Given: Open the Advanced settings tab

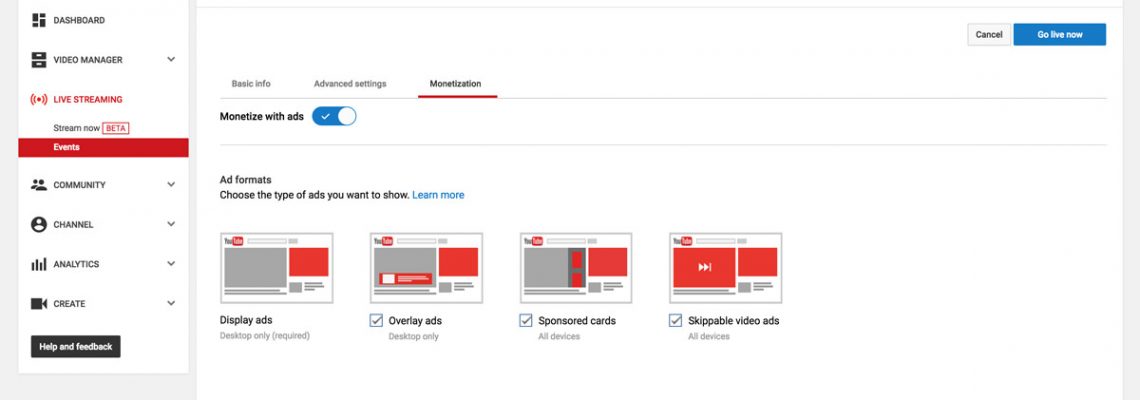Looking at the screenshot, I should pos(350,84).
